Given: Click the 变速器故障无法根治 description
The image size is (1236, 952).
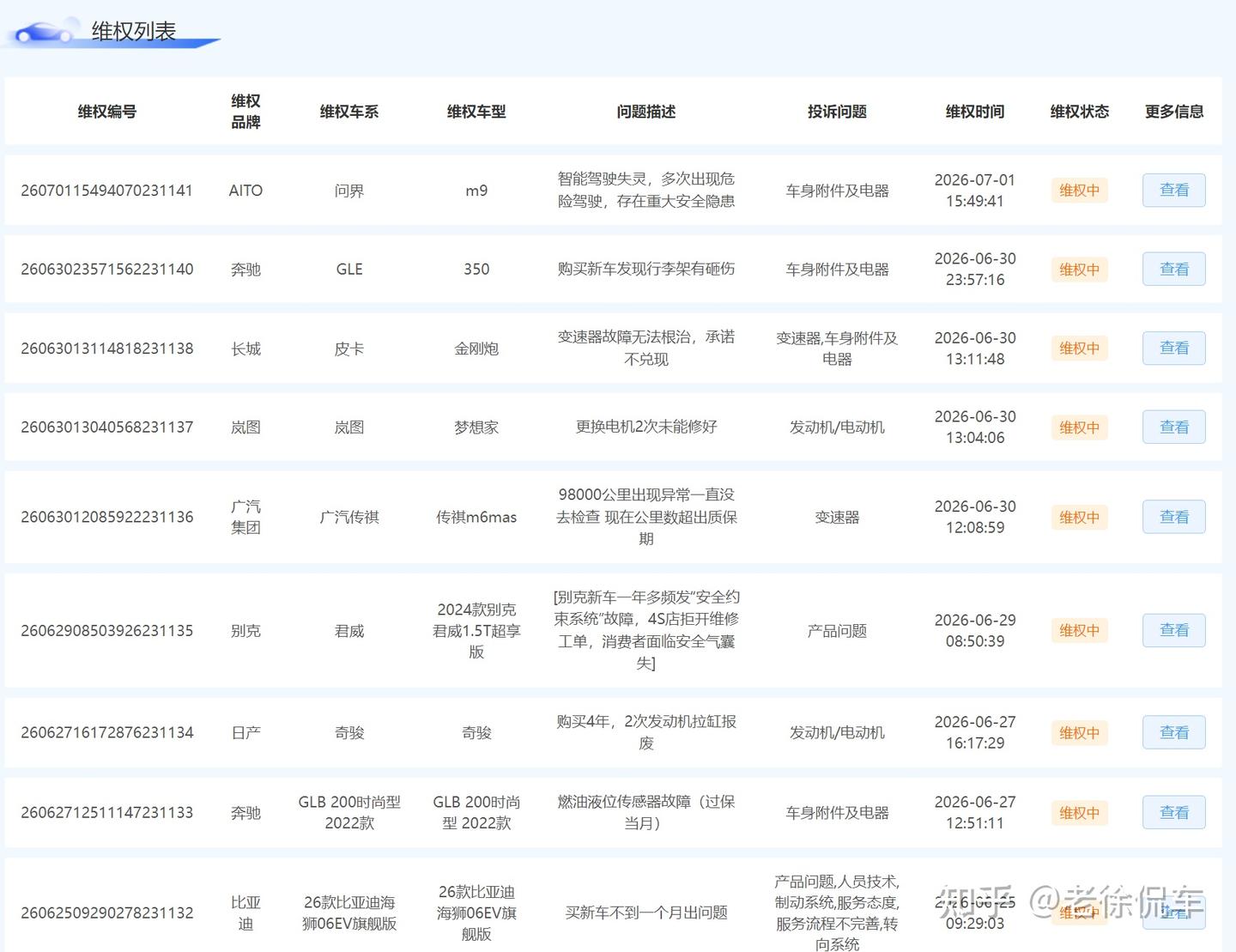Looking at the screenshot, I should tap(646, 348).
